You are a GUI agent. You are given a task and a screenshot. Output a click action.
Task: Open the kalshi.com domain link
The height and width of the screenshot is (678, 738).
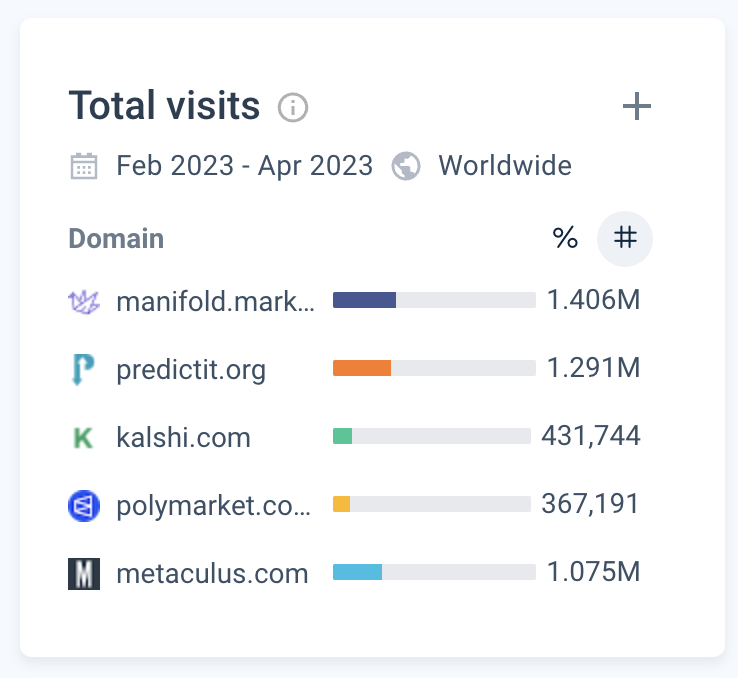(184, 438)
